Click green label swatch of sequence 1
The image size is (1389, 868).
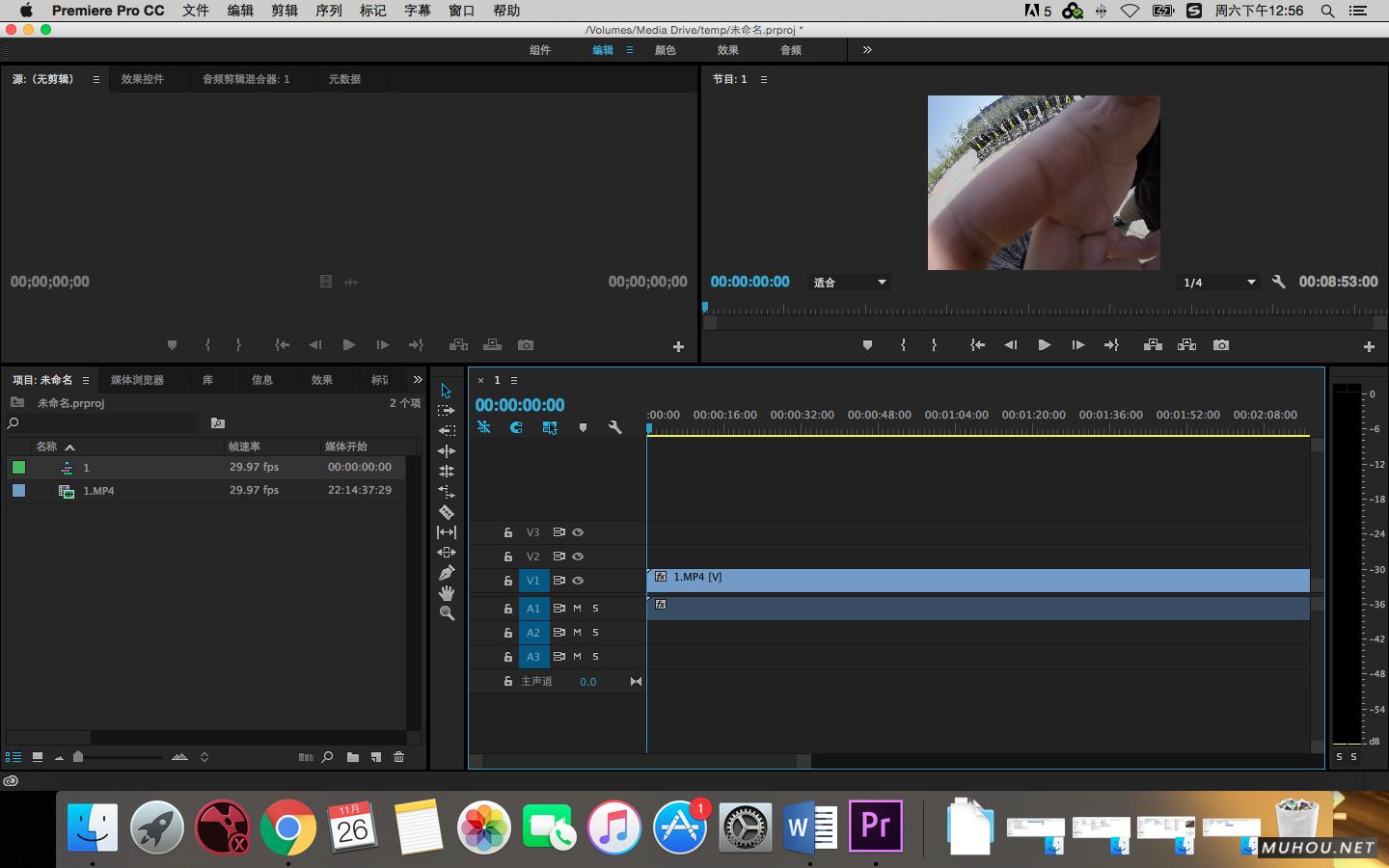point(18,467)
